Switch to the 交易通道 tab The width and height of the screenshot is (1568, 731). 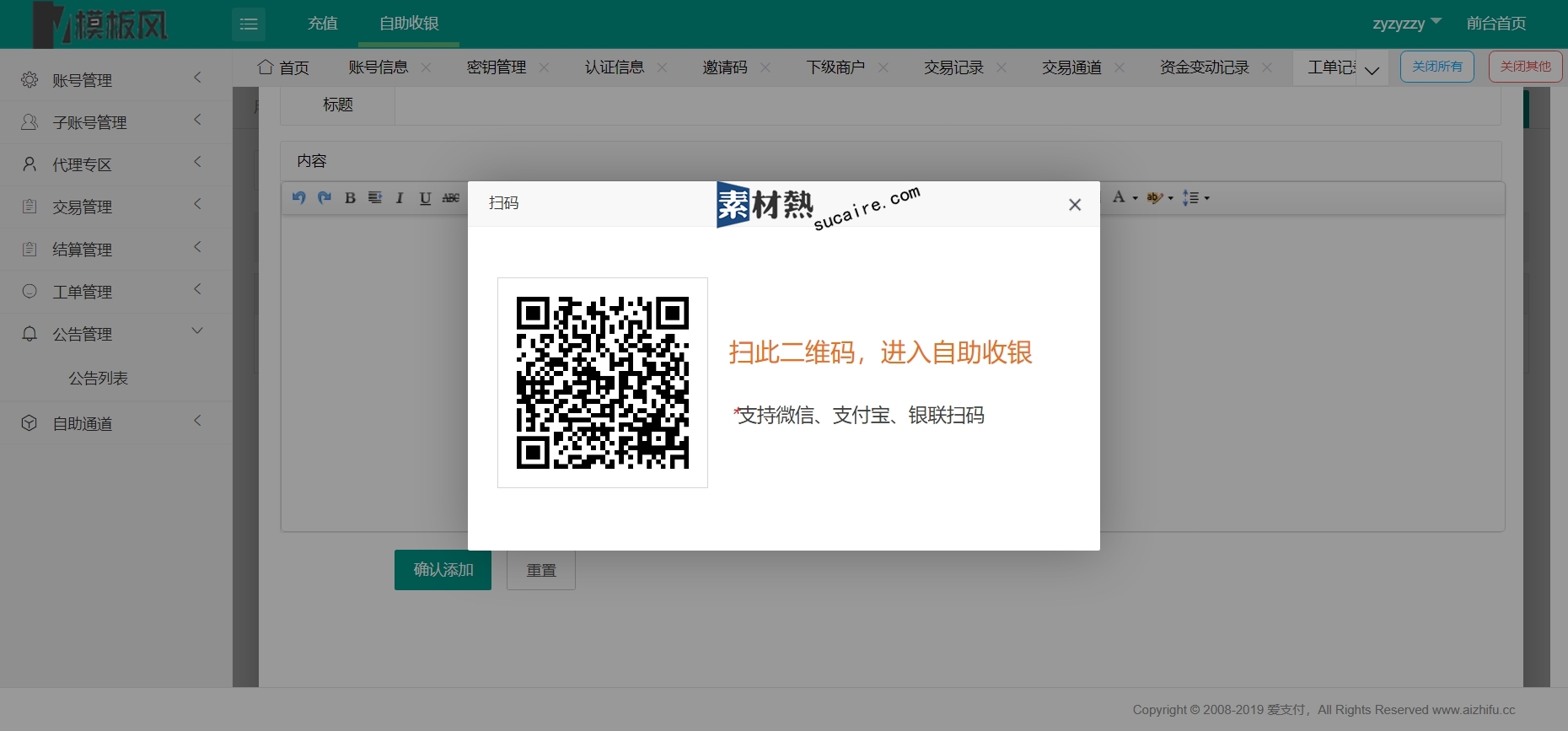1071,67
